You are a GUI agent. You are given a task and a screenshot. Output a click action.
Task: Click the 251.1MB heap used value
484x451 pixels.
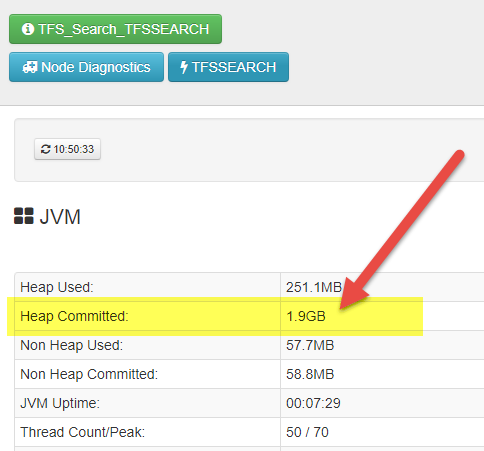(x=314, y=287)
